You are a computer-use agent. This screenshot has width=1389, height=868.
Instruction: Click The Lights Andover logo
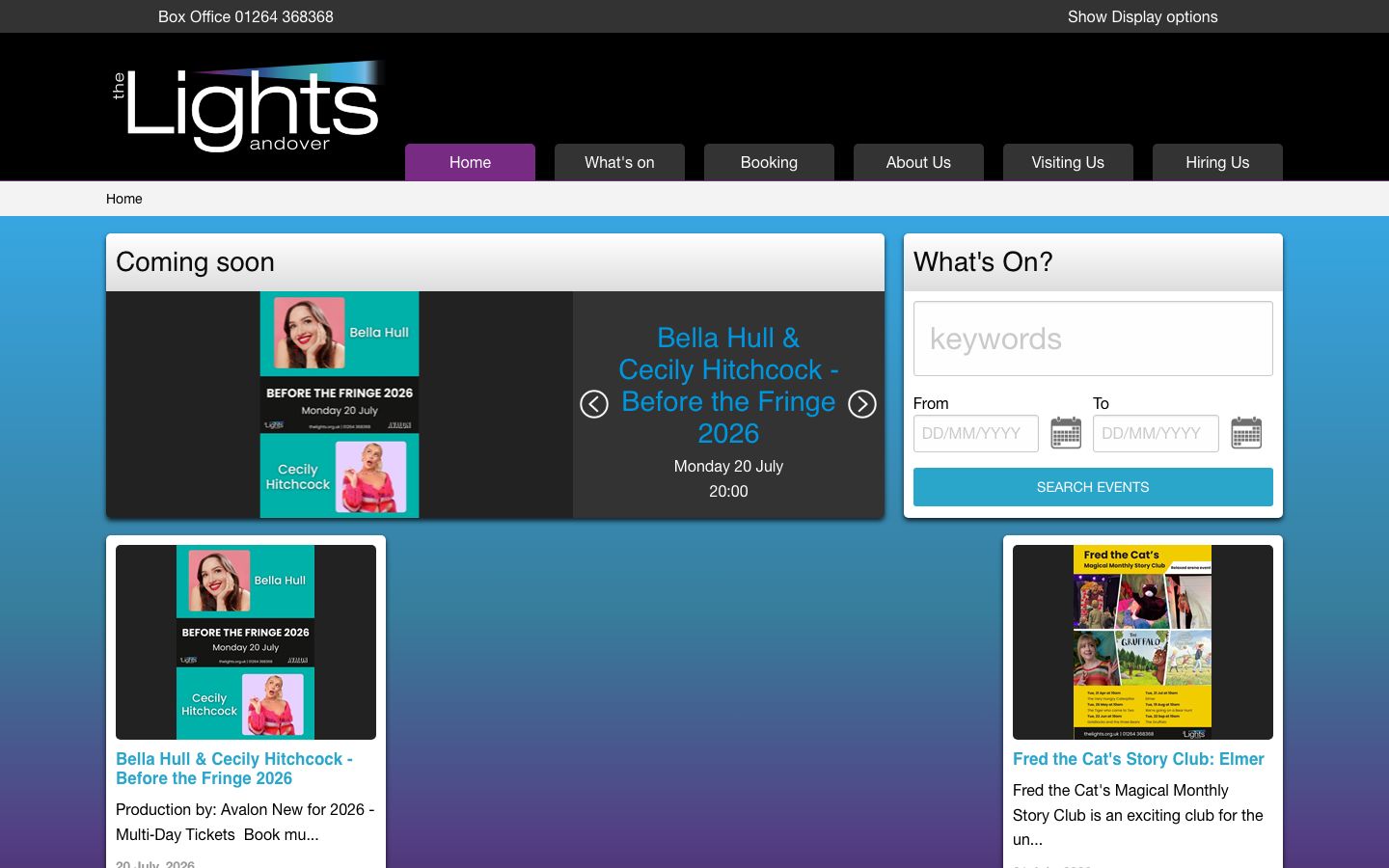coord(249,107)
